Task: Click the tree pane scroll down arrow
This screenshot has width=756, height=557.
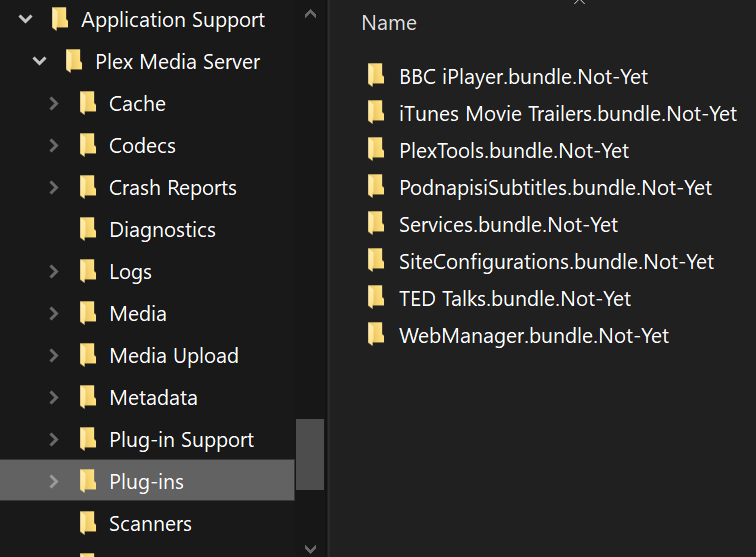Action: click(310, 549)
